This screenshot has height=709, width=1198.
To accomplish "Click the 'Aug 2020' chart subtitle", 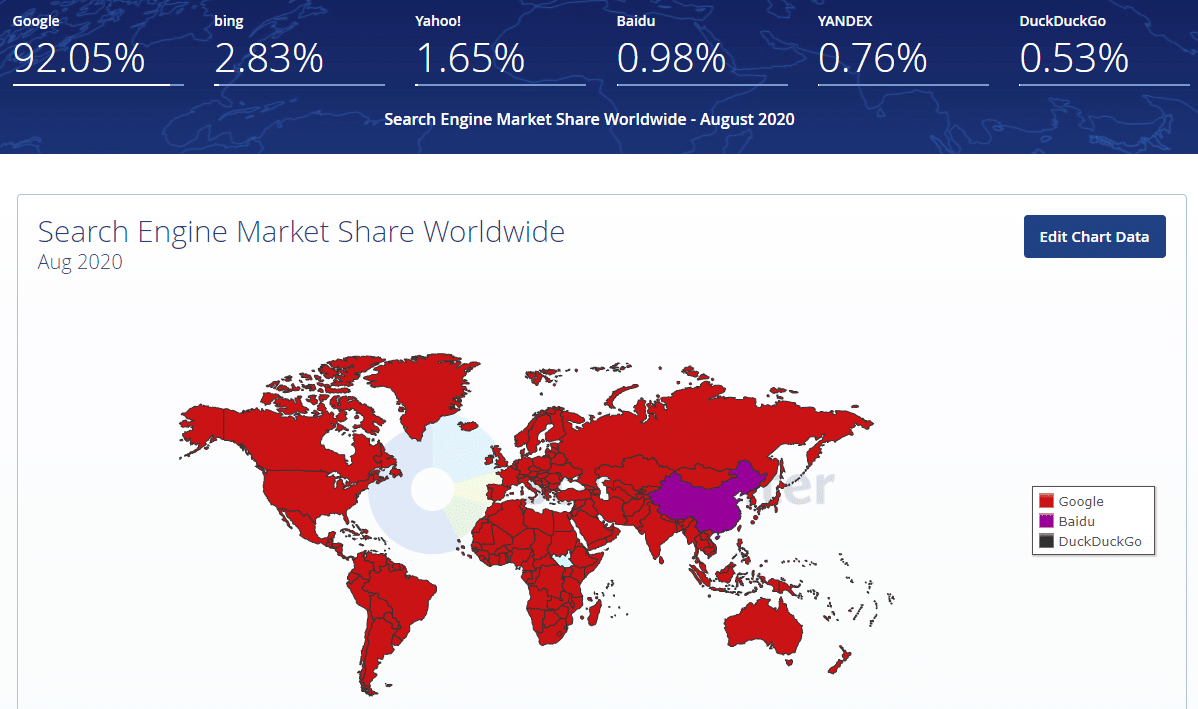I will pos(80,262).
